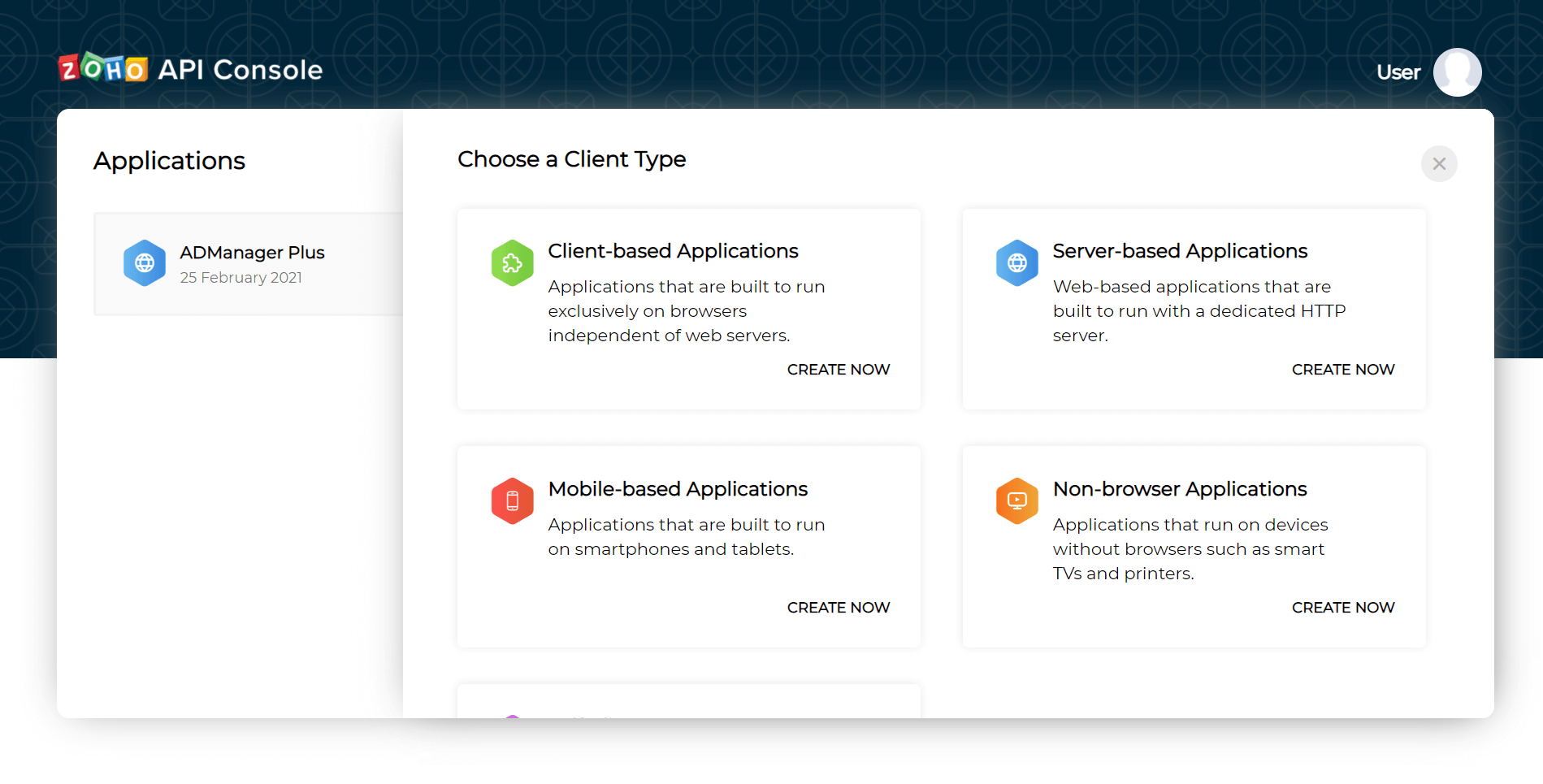Click the green puzzle Client-based icon
Image resolution: width=1543 pixels, height=784 pixels.
click(x=512, y=263)
